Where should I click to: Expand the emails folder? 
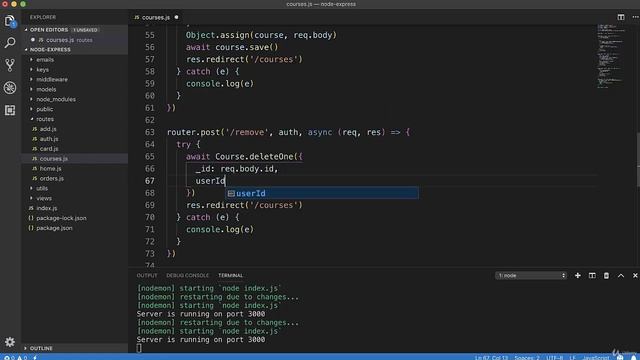(45, 60)
